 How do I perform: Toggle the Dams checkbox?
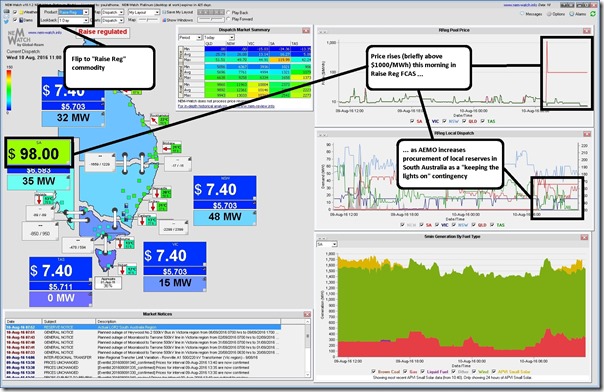tap(15, 20)
